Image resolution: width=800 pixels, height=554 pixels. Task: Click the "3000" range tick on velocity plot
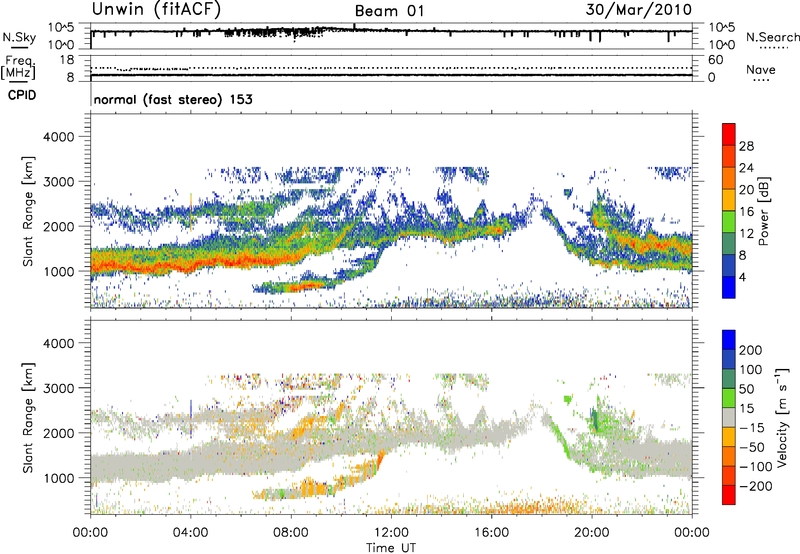(58, 388)
